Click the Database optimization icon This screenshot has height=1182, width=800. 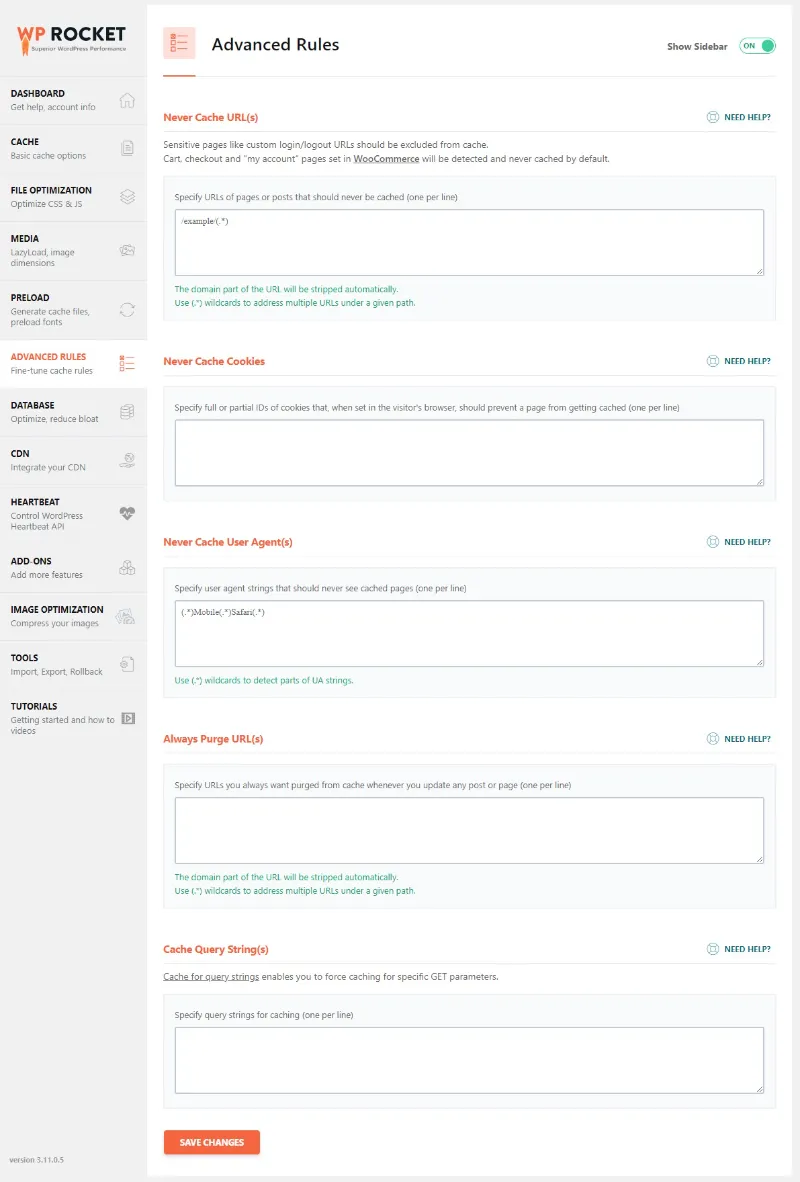tap(127, 411)
